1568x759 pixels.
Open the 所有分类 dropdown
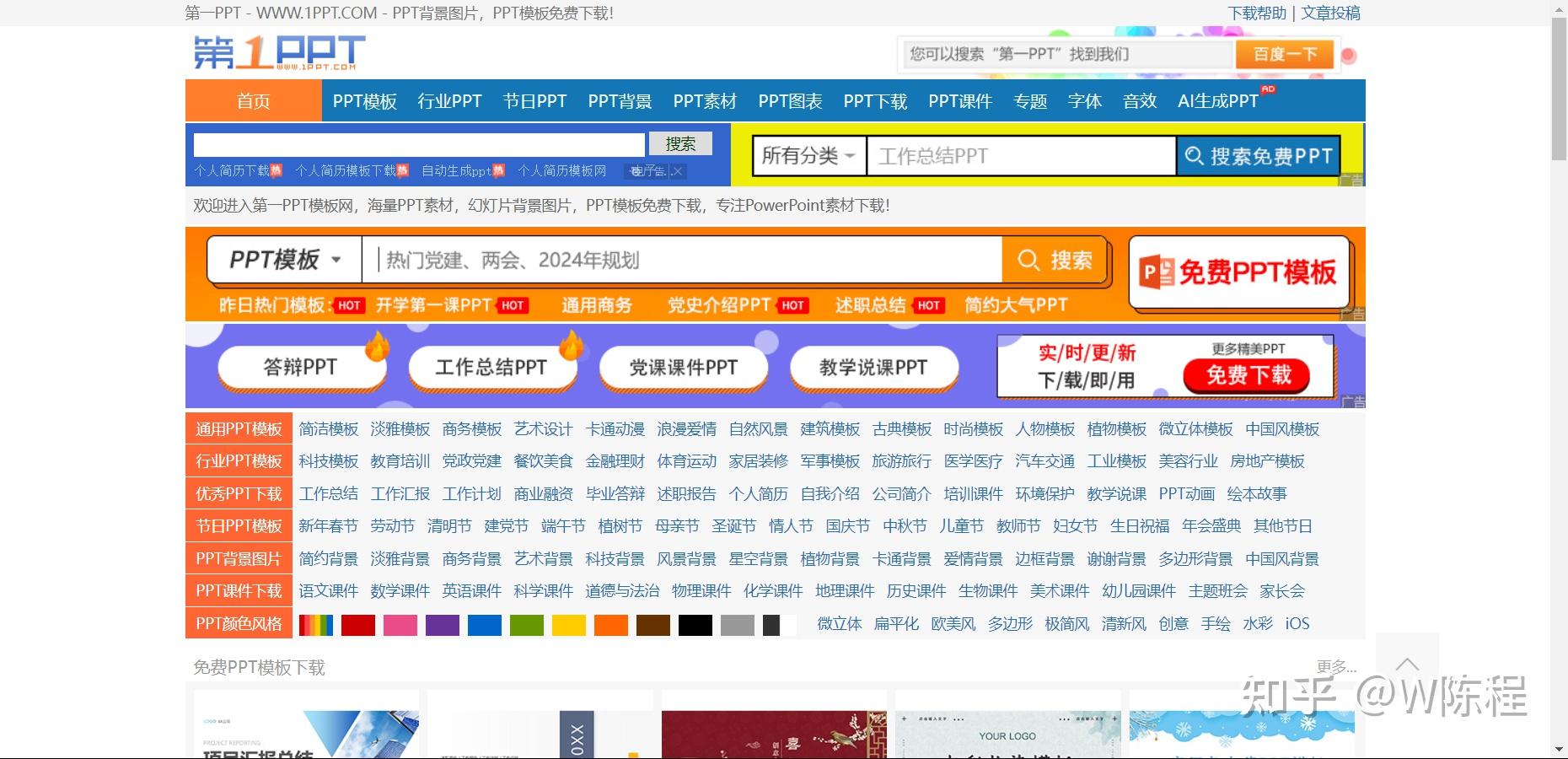pos(808,155)
